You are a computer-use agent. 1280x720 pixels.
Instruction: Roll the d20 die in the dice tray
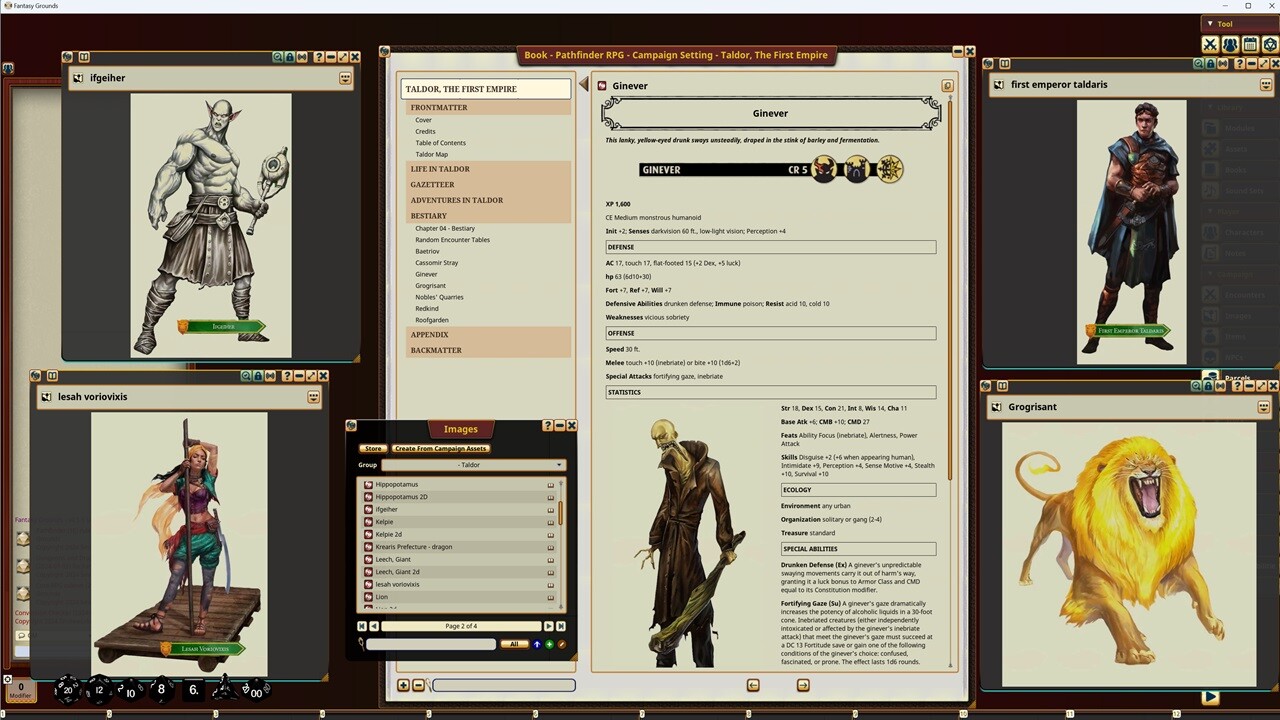click(x=66, y=690)
